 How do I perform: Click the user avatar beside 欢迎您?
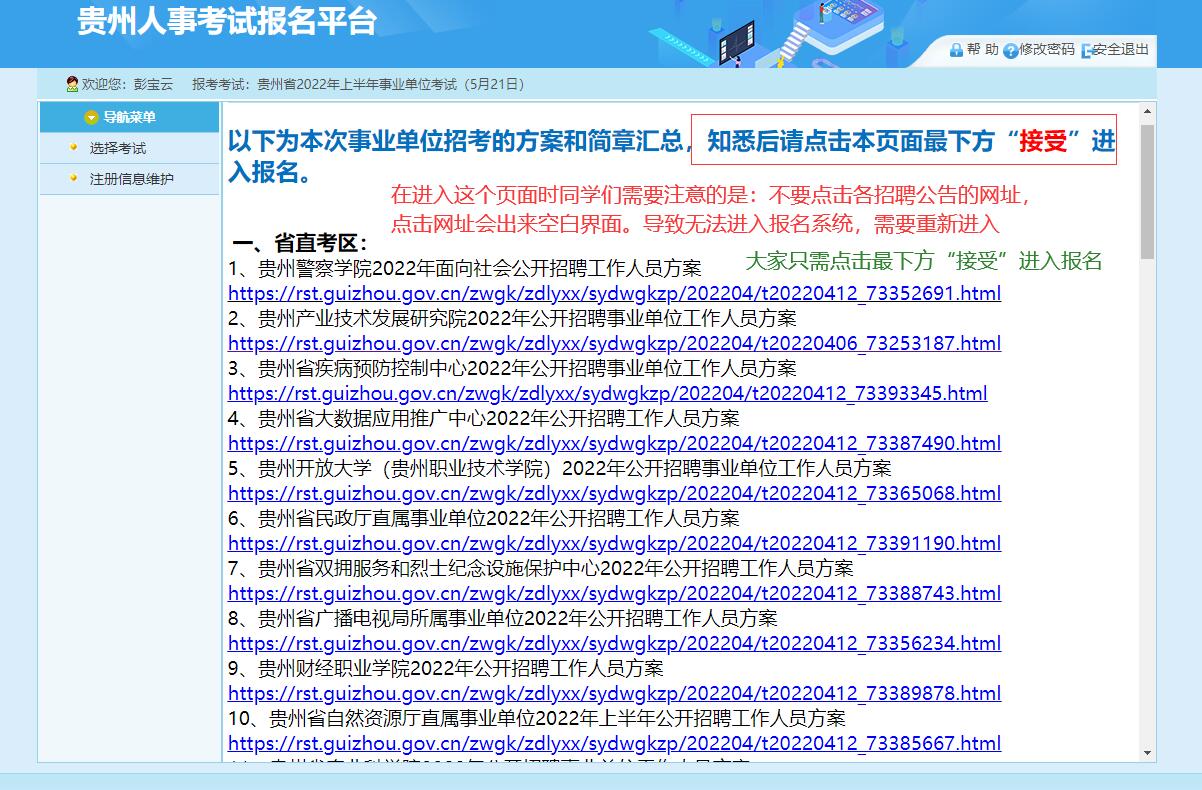(x=71, y=84)
